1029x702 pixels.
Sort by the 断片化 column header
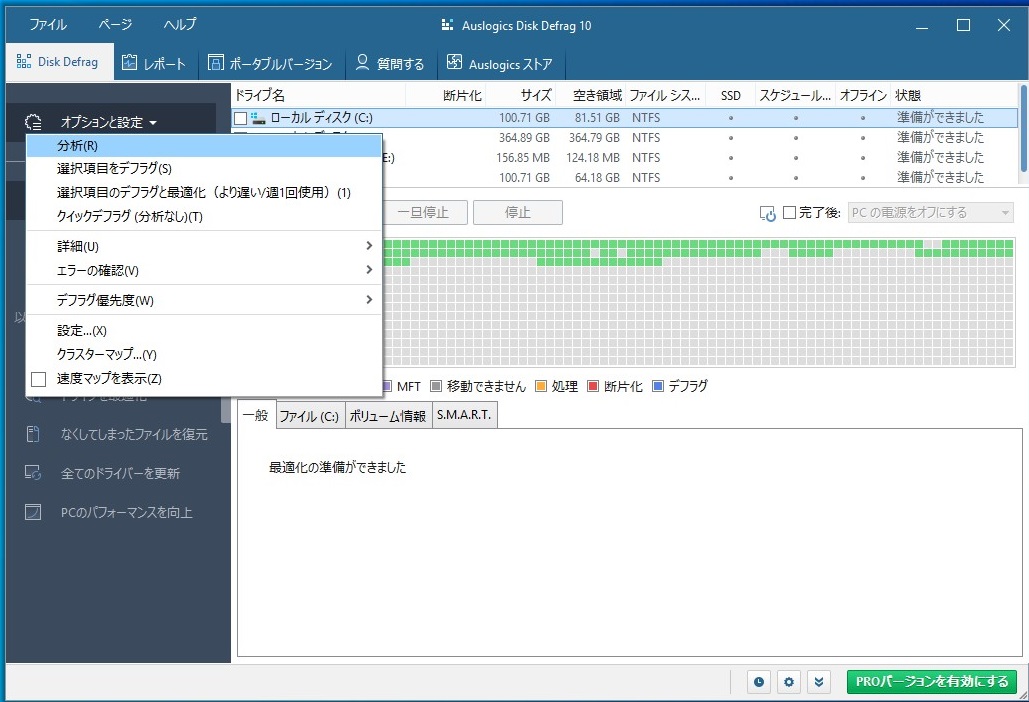pyautogui.click(x=446, y=96)
